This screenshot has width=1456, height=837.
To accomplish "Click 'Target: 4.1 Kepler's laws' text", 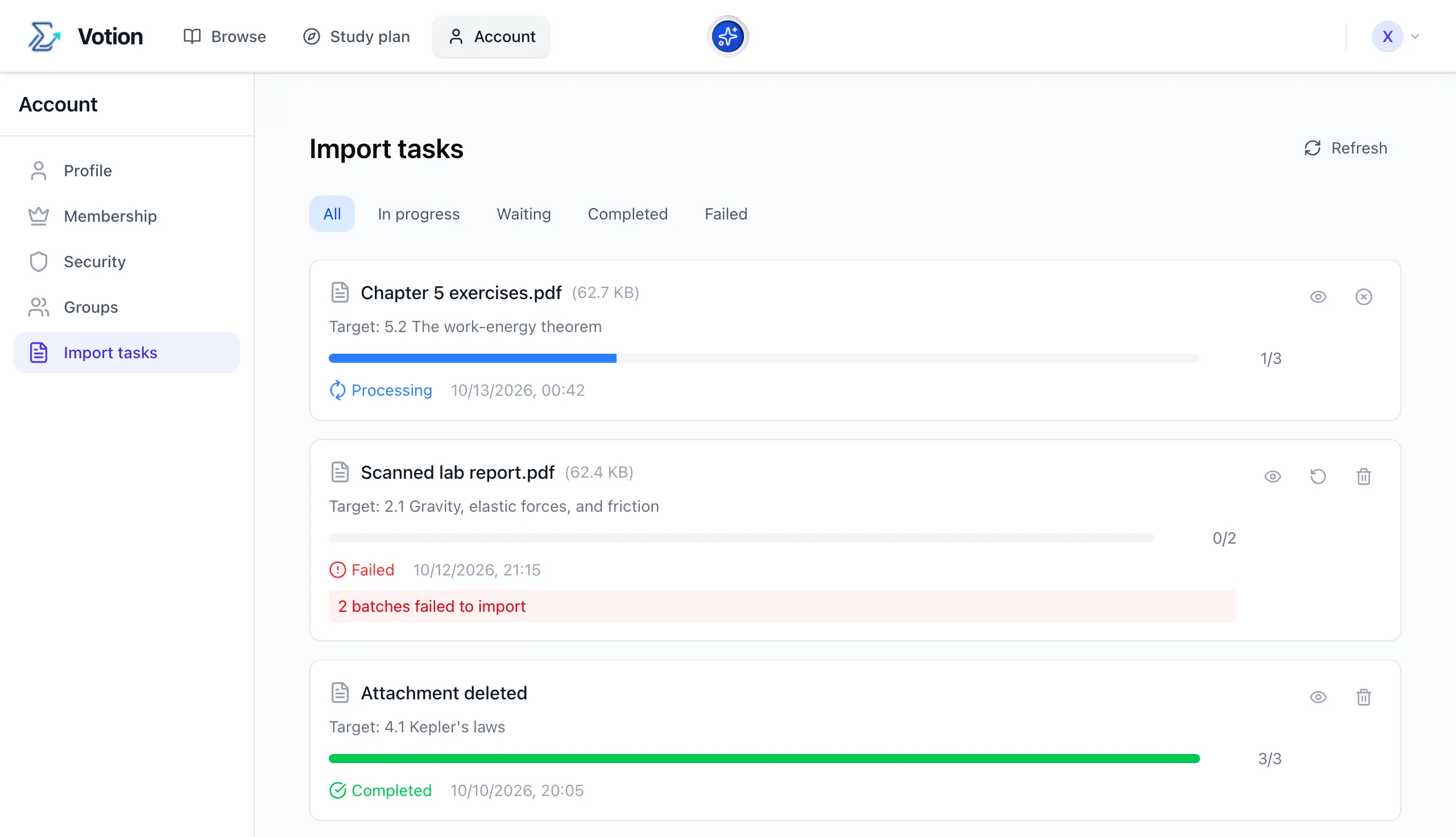I will pos(417,727).
